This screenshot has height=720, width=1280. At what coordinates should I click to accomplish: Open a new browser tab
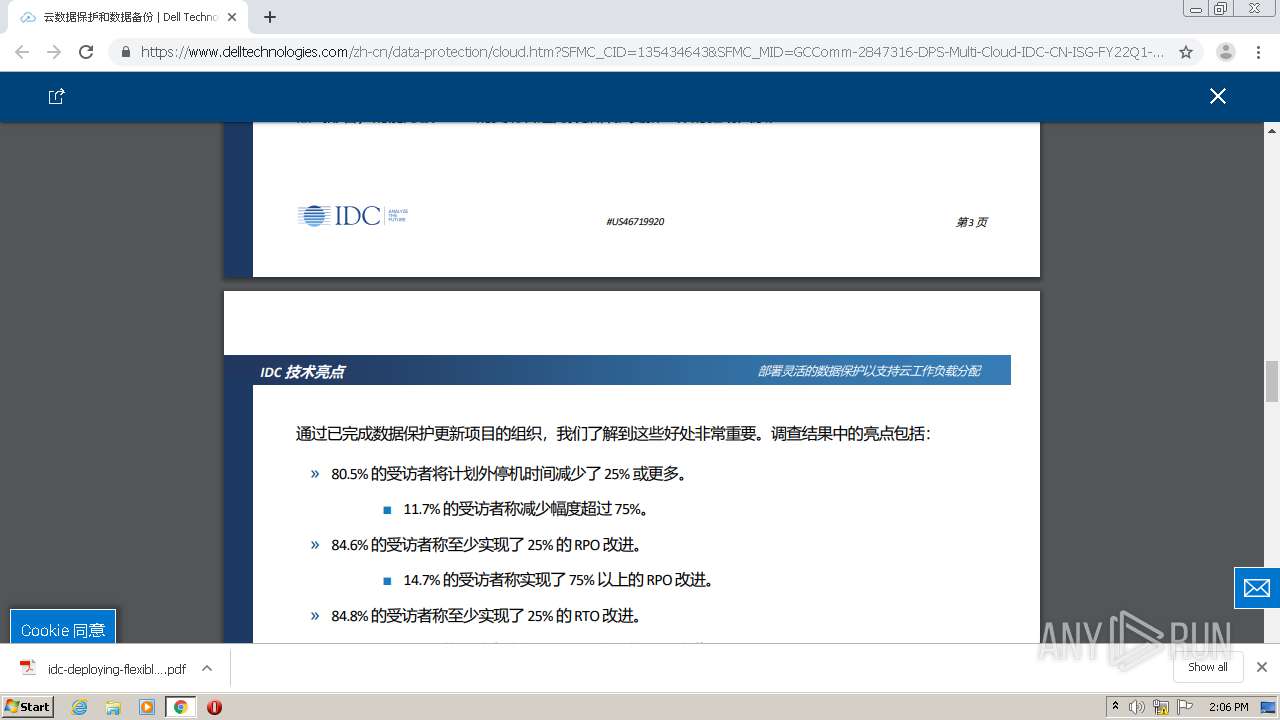pyautogui.click(x=270, y=17)
